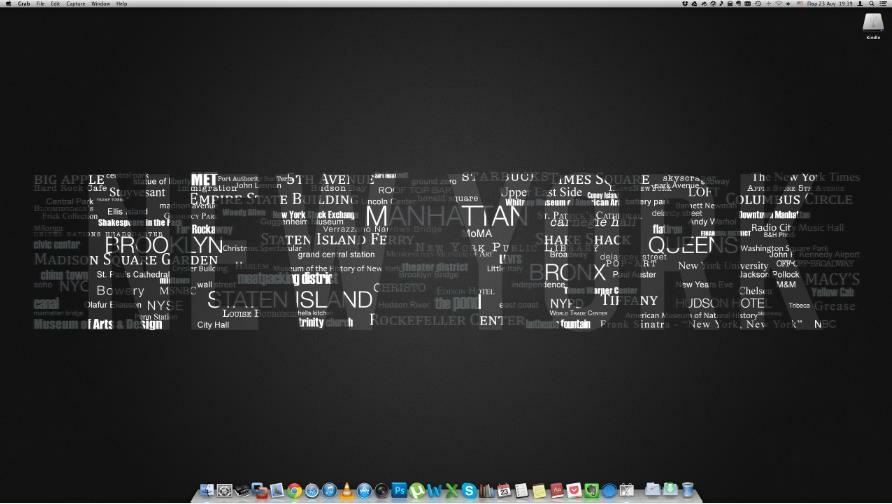Open Notification Center in the menu bar

click(x=883, y=3)
